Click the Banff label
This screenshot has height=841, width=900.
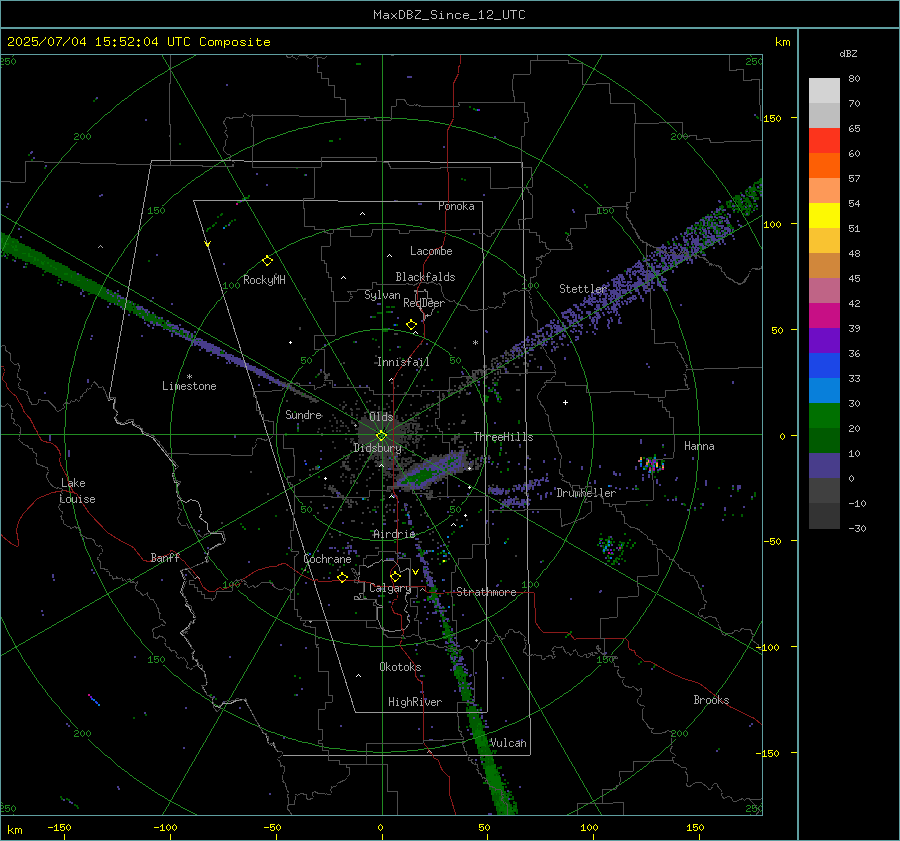tap(165, 557)
